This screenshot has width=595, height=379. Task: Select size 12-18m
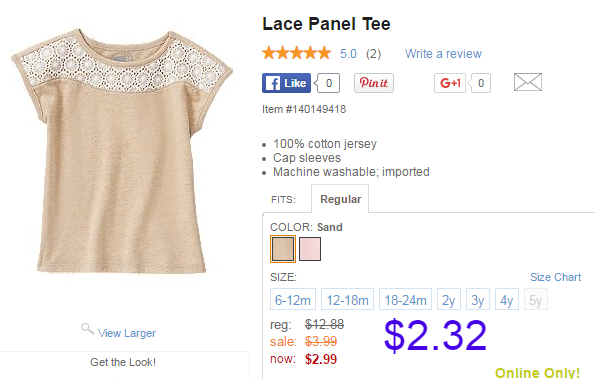347,299
